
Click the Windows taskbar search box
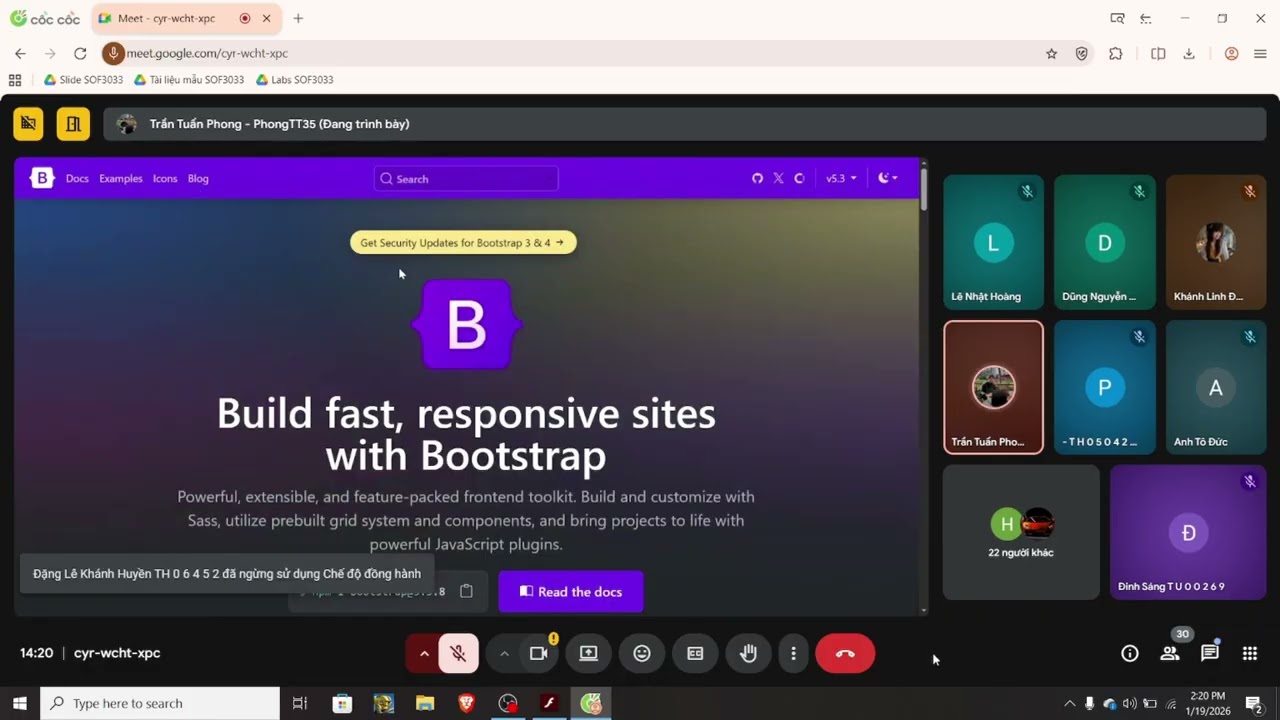click(x=160, y=704)
